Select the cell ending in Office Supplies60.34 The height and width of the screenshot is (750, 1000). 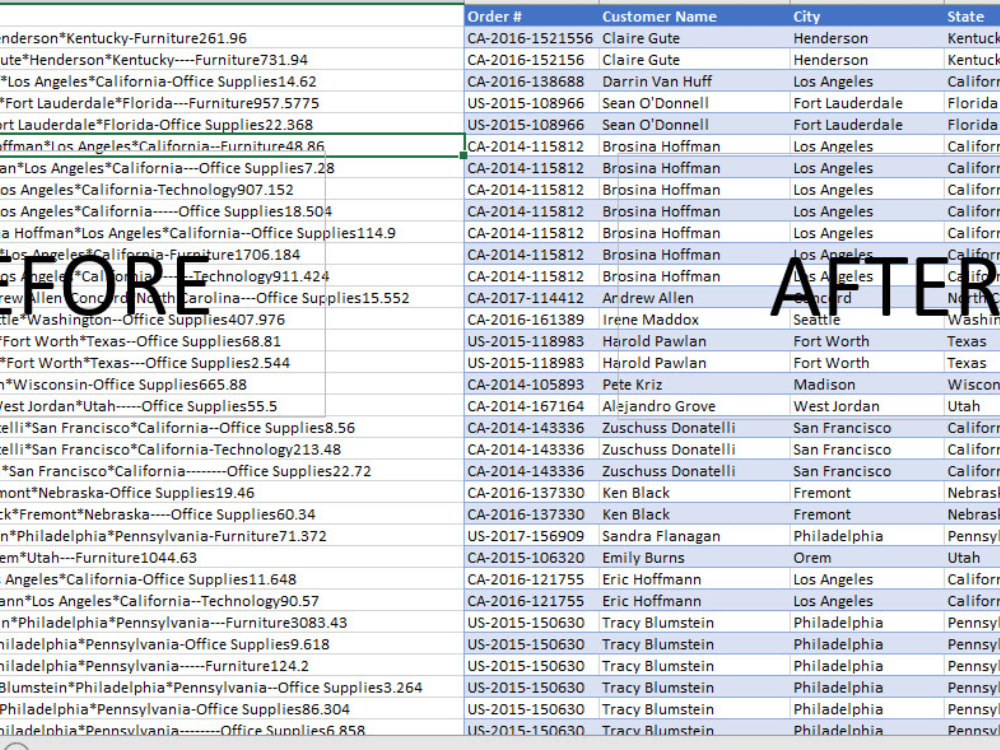pyautogui.click(x=232, y=514)
